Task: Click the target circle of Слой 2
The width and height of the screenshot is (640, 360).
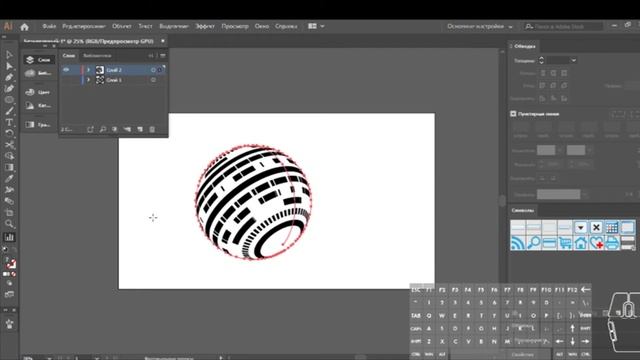Action: coord(153,70)
